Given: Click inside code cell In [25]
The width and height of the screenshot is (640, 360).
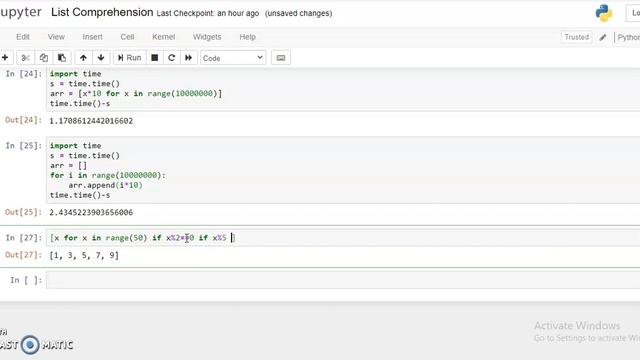Looking at the screenshot, I should pos(343,171).
